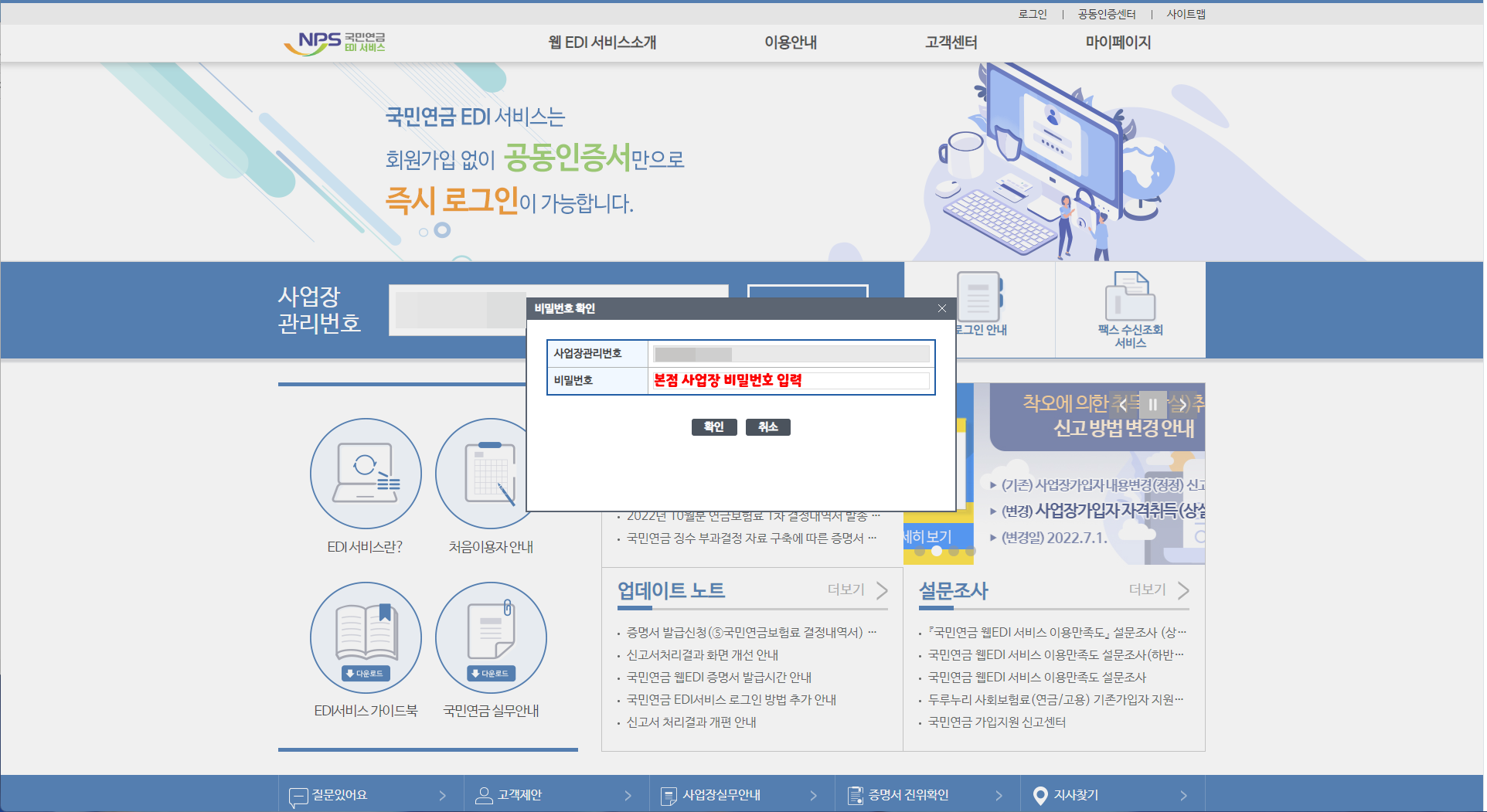Close the 비밀번호 확인 dialog
Image resolution: width=1487 pixels, height=812 pixels.
pos(941,308)
